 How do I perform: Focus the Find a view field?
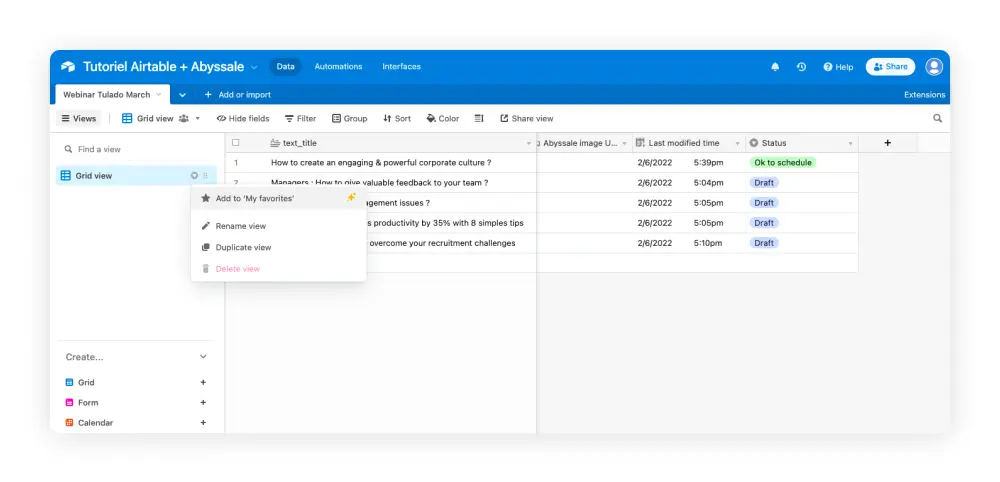135,149
